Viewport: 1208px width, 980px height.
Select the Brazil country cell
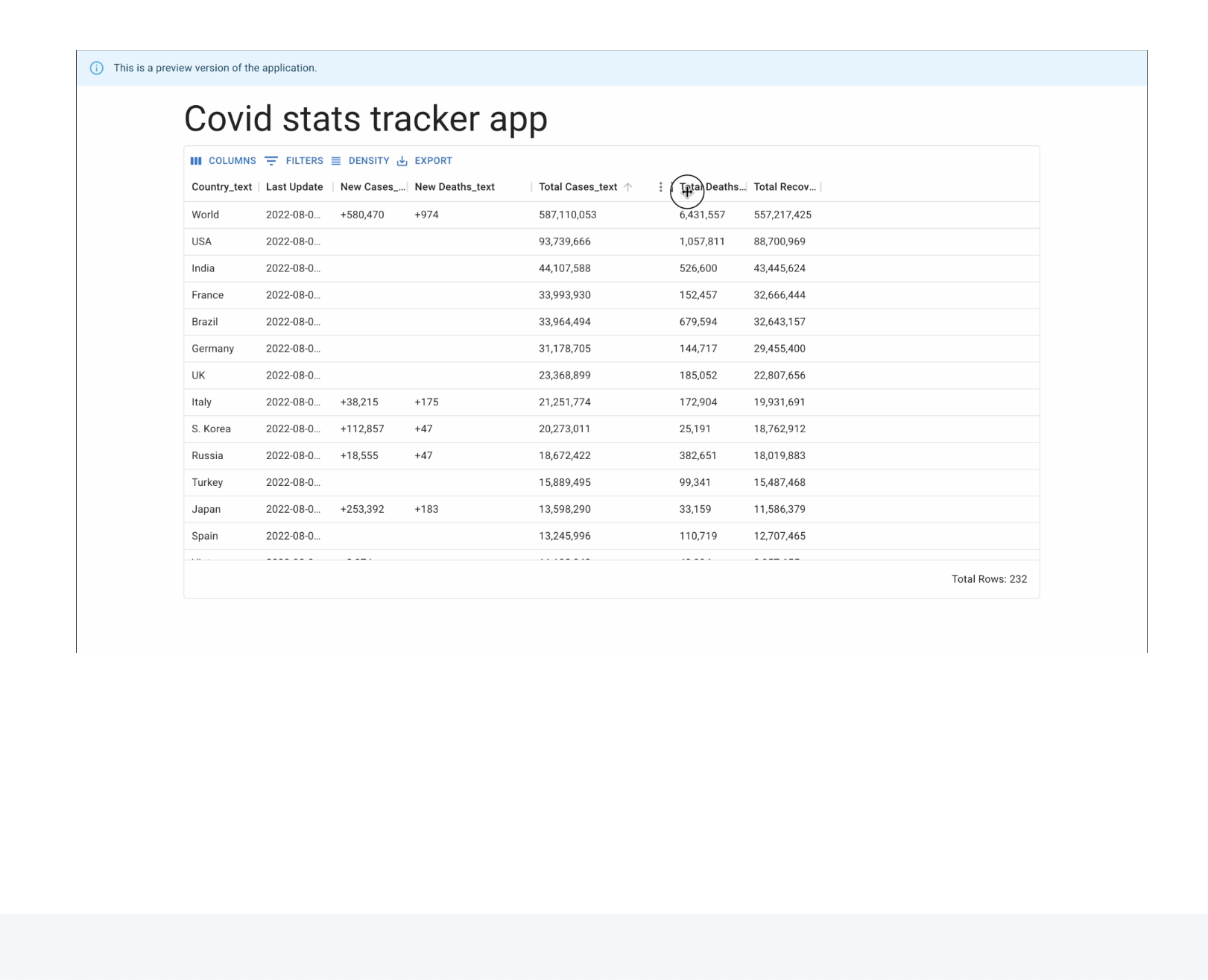204,322
